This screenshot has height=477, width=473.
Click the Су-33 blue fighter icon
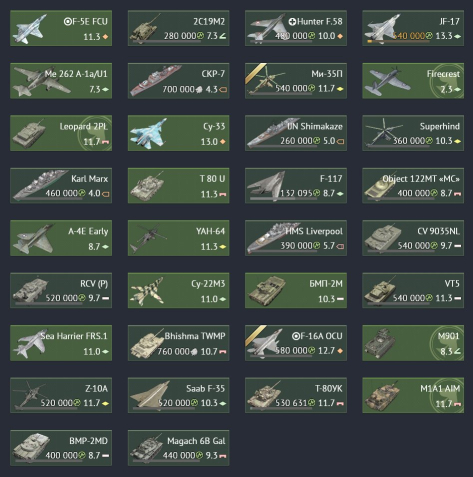148,133
